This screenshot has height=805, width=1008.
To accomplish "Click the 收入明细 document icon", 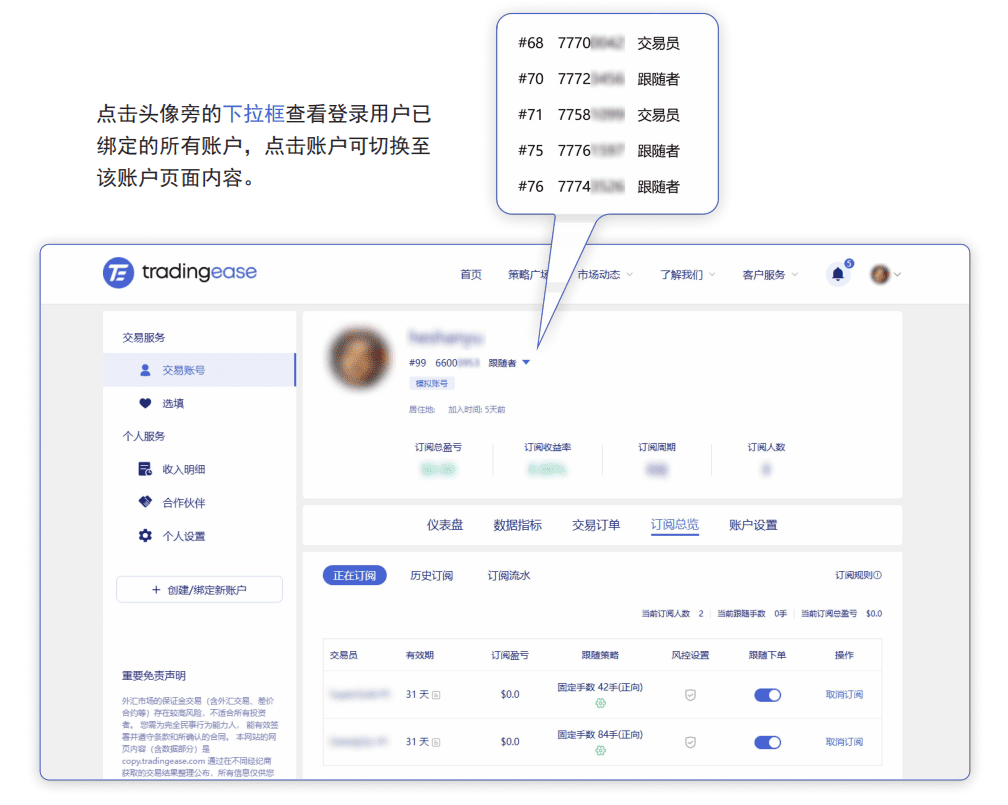I will pyautogui.click(x=145, y=469).
